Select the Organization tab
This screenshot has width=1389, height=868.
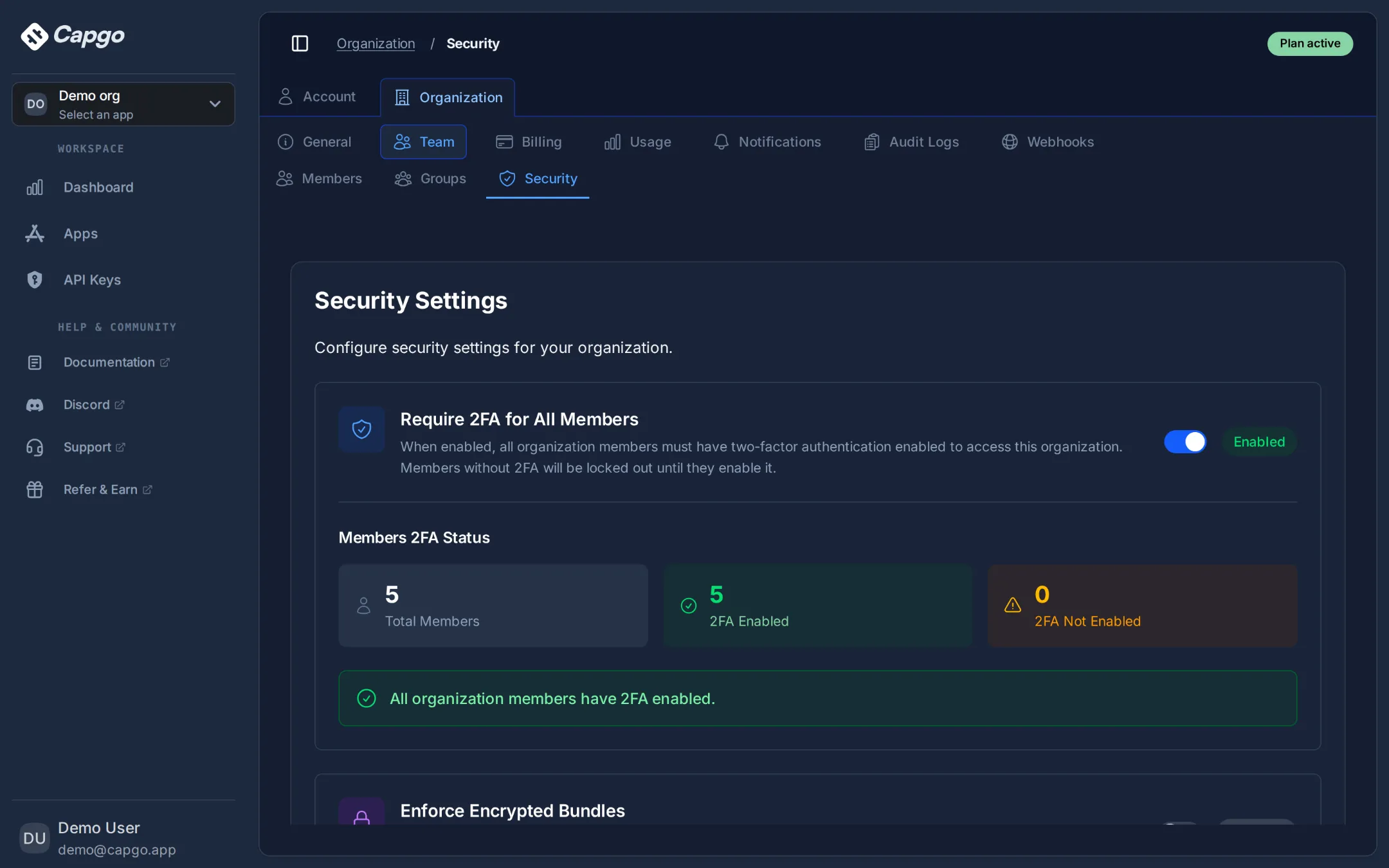click(x=448, y=98)
